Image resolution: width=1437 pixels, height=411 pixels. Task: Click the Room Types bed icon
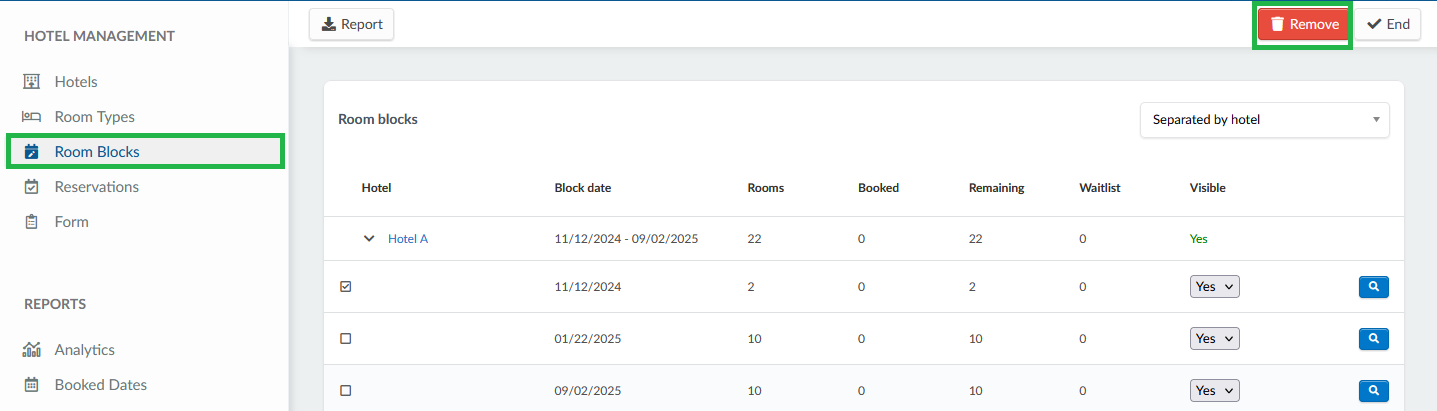[x=31, y=117]
